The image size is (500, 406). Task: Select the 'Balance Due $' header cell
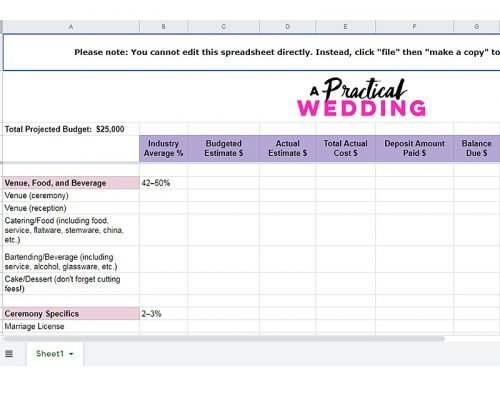click(x=477, y=148)
